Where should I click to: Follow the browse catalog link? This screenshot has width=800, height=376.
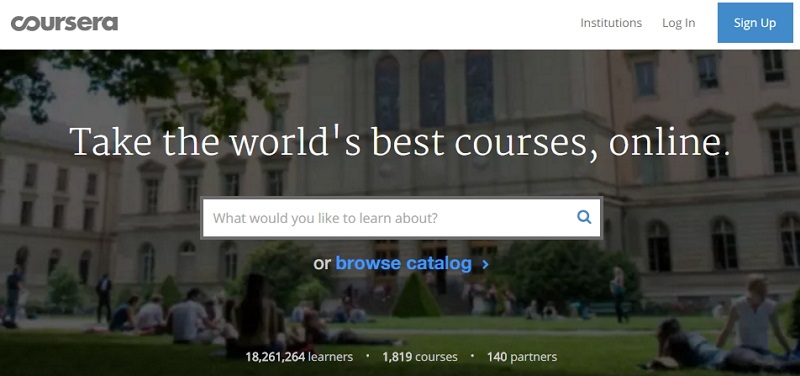click(404, 263)
